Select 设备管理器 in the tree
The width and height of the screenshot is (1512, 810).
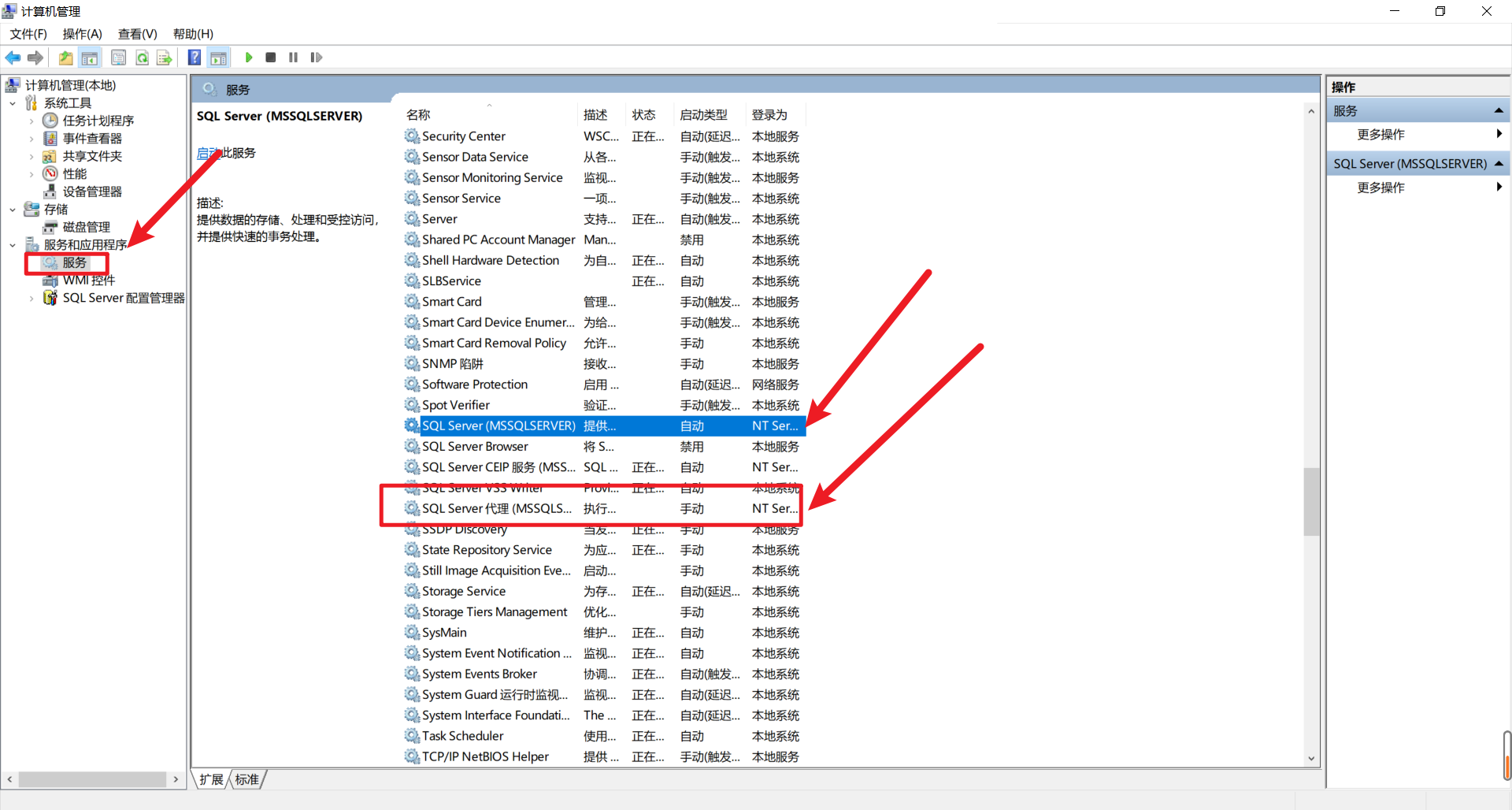92,191
